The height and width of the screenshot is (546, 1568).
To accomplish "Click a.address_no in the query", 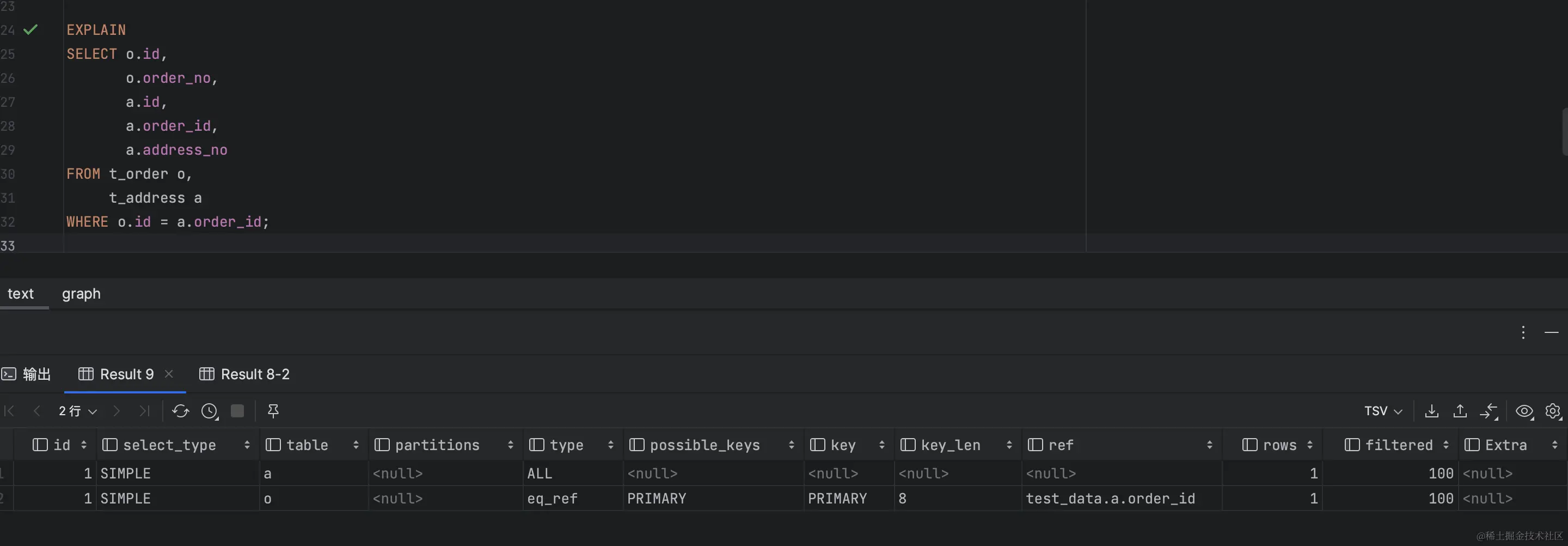I will tap(176, 150).
